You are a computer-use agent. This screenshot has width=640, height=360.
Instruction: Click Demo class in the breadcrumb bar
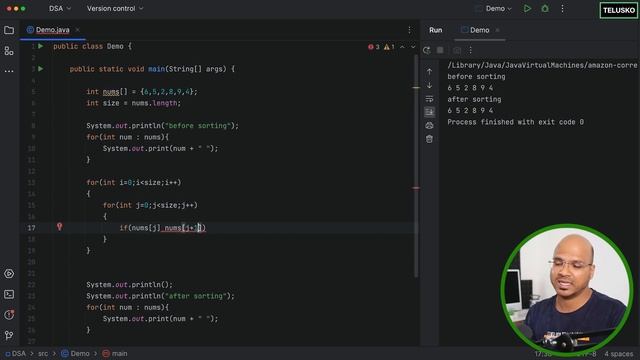point(75,353)
